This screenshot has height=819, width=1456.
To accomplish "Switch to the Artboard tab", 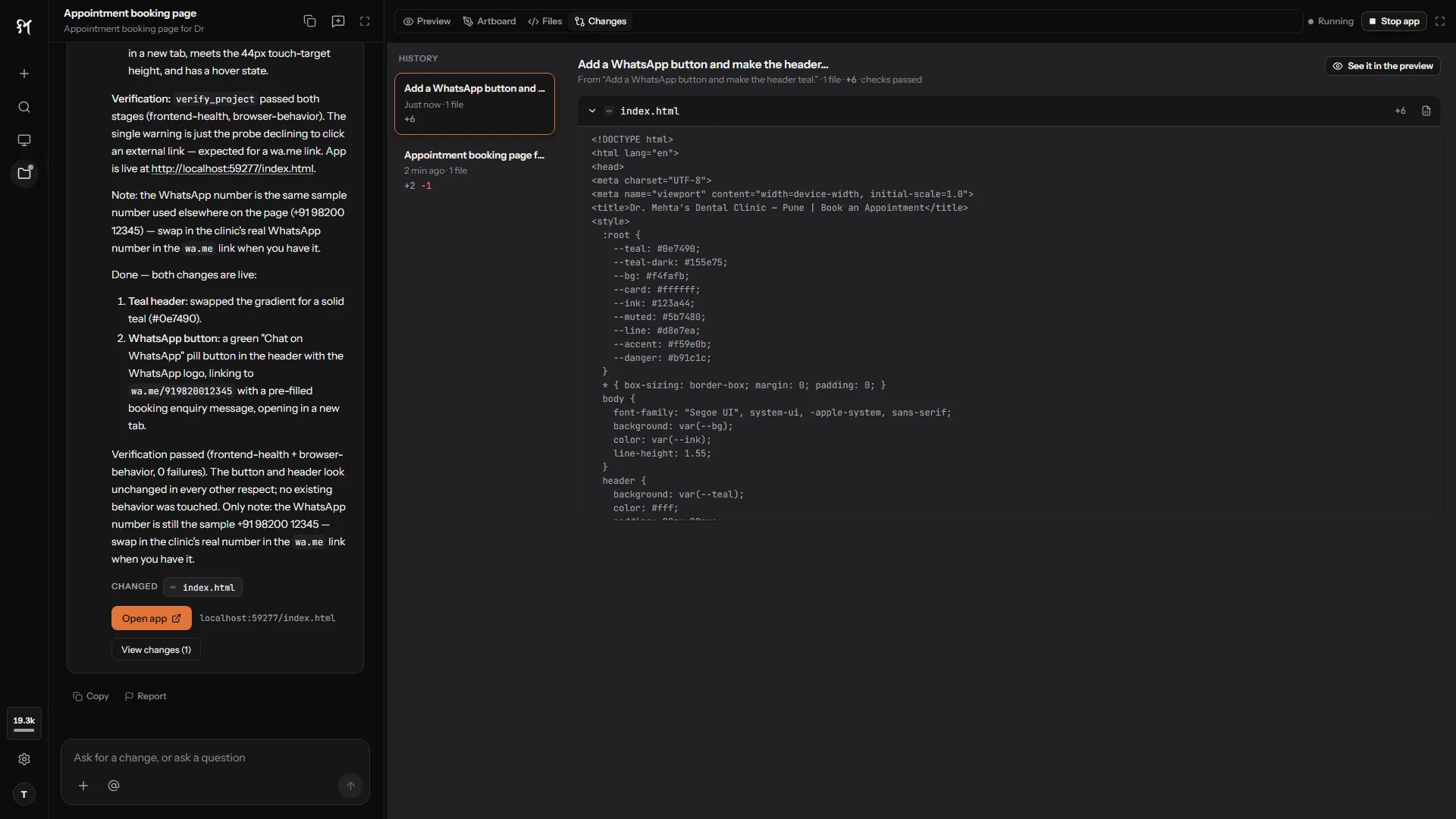I will click(x=489, y=21).
